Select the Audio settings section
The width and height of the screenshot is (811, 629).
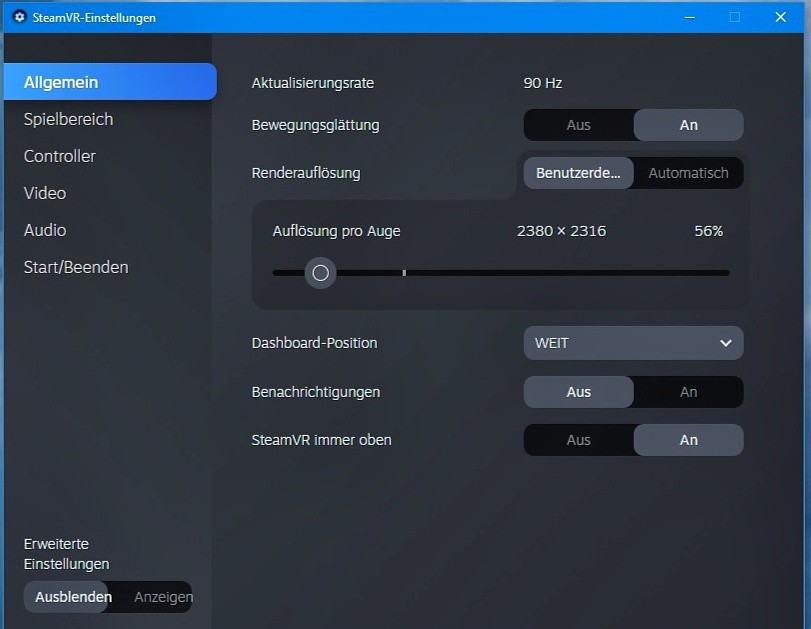(x=45, y=230)
